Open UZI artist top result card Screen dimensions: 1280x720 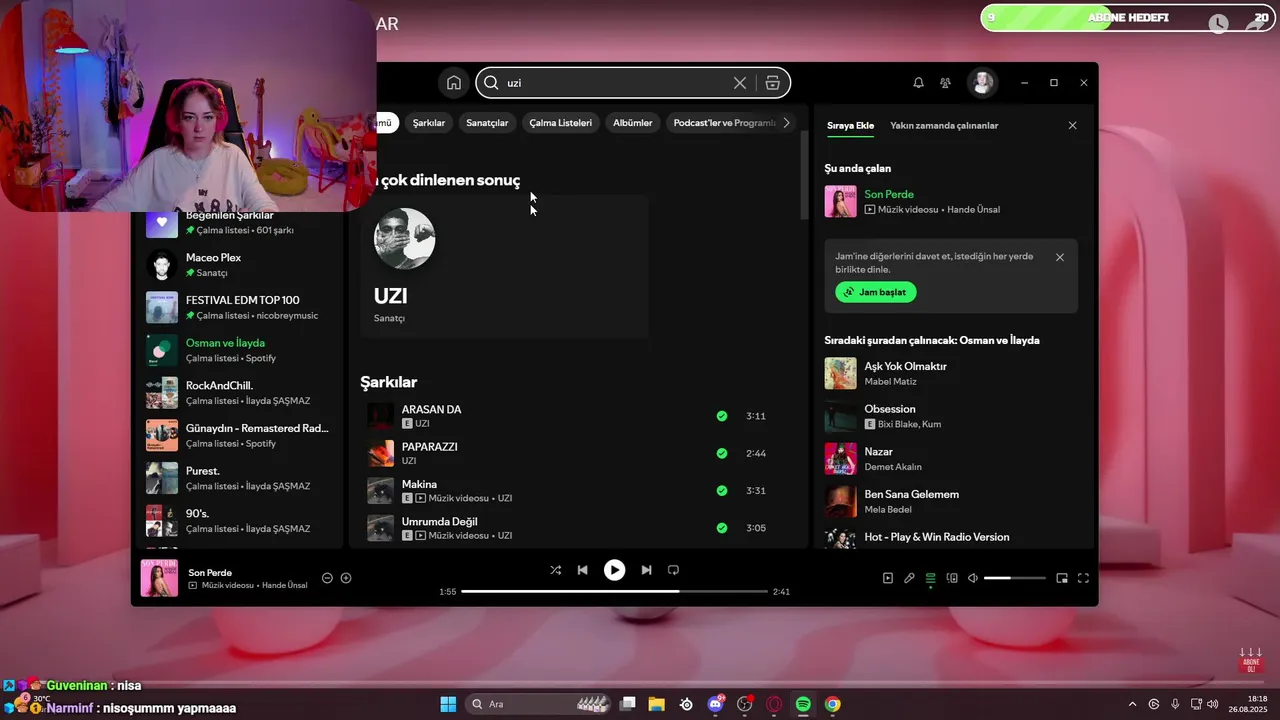click(505, 267)
